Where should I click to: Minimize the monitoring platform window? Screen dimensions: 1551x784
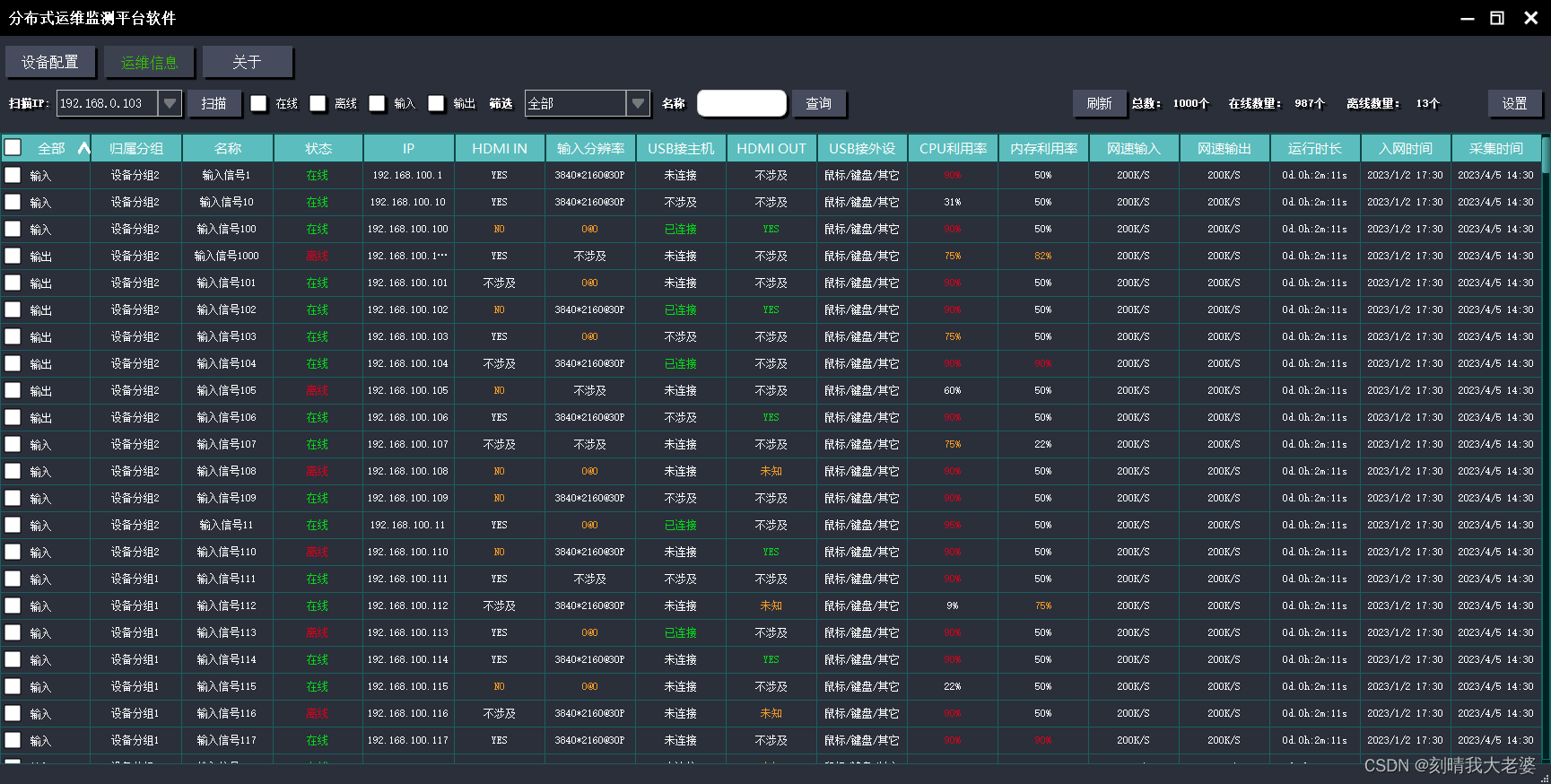(x=1468, y=18)
